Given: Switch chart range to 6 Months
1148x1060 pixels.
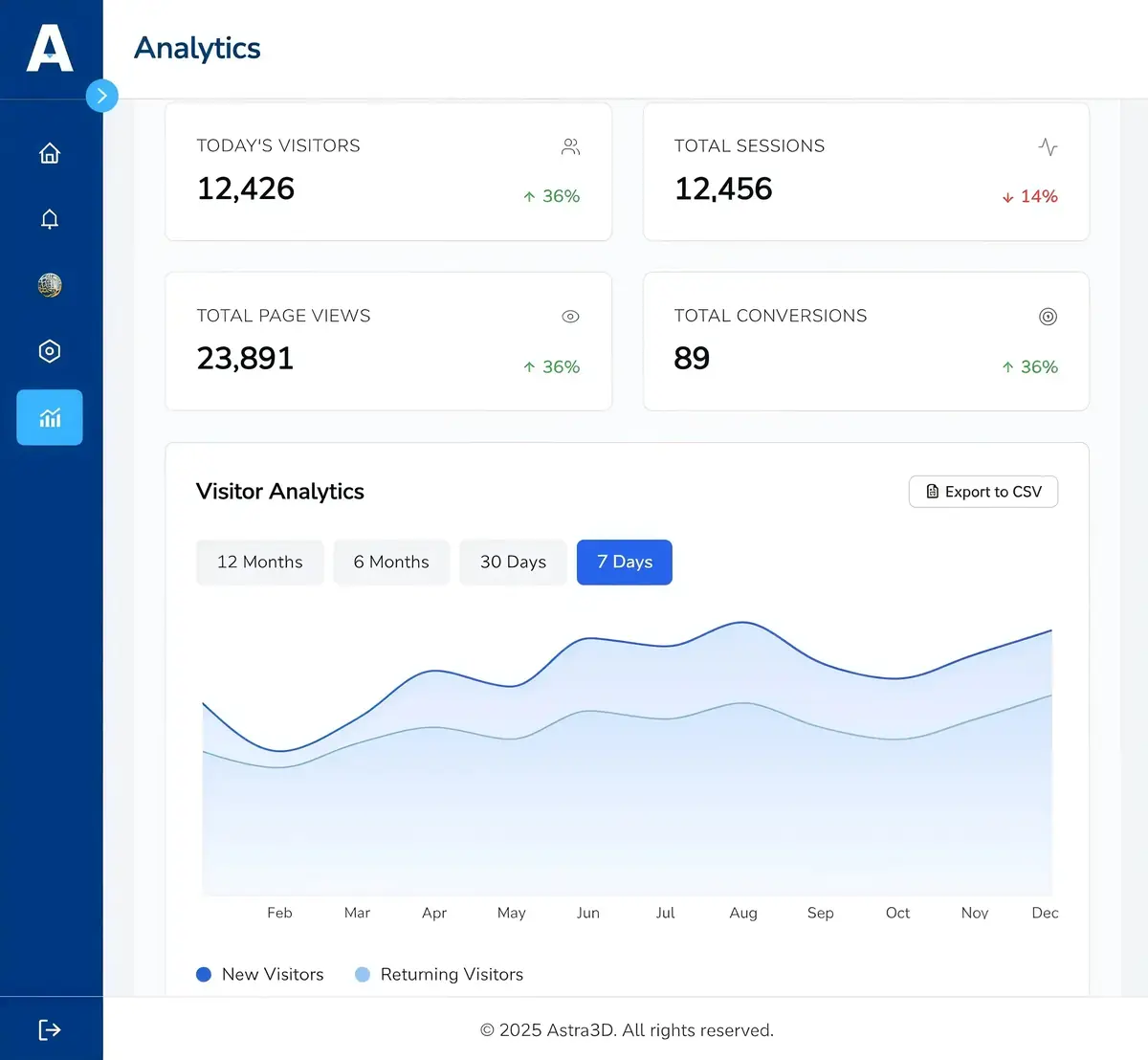Looking at the screenshot, I should click(391, 563).
